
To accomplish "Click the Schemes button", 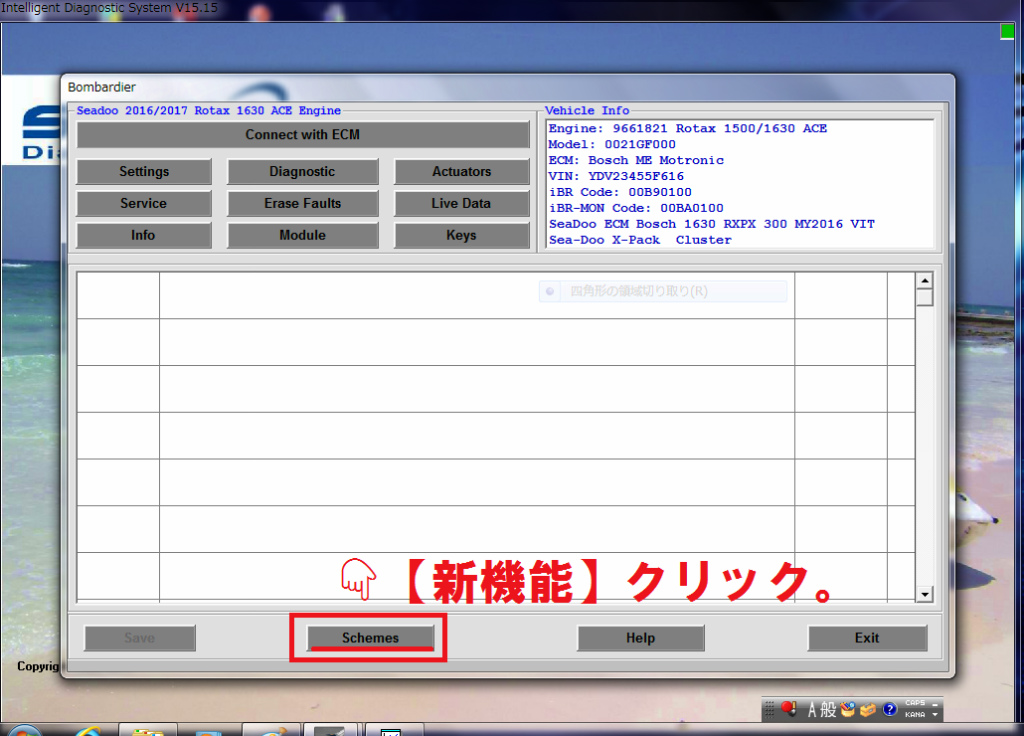I will (x=370, y=638).
